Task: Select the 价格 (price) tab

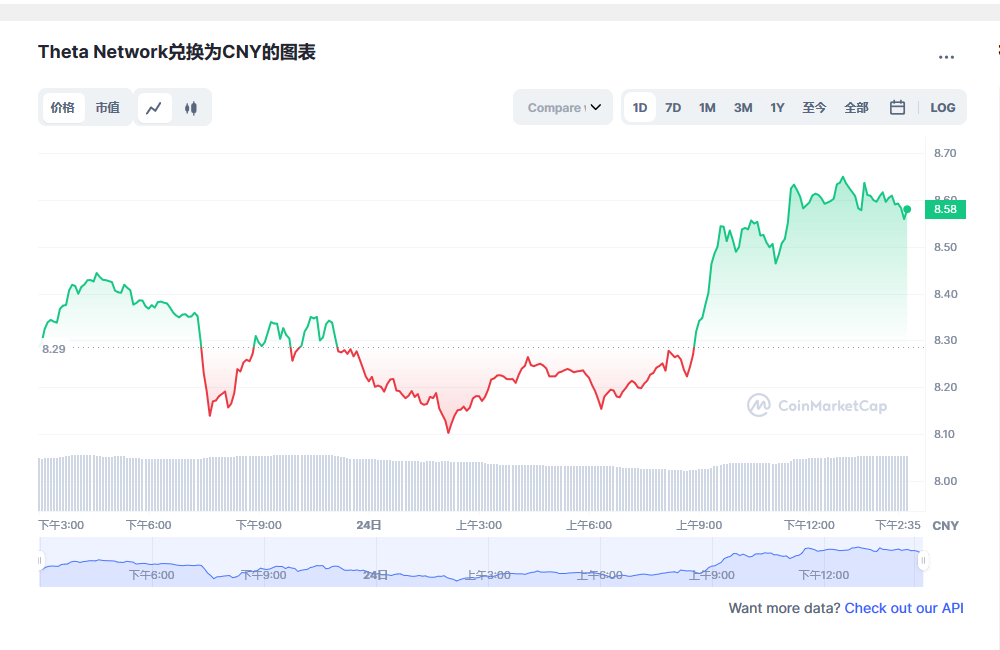Action: tap(62, 108)
